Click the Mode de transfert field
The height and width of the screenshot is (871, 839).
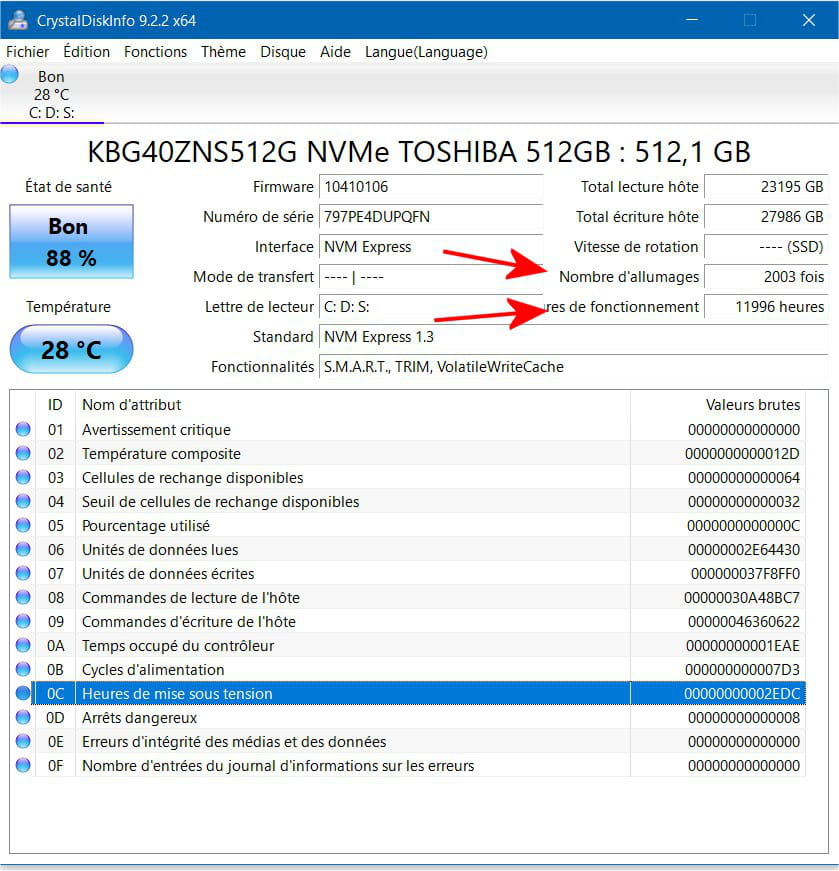click(431, 277)
